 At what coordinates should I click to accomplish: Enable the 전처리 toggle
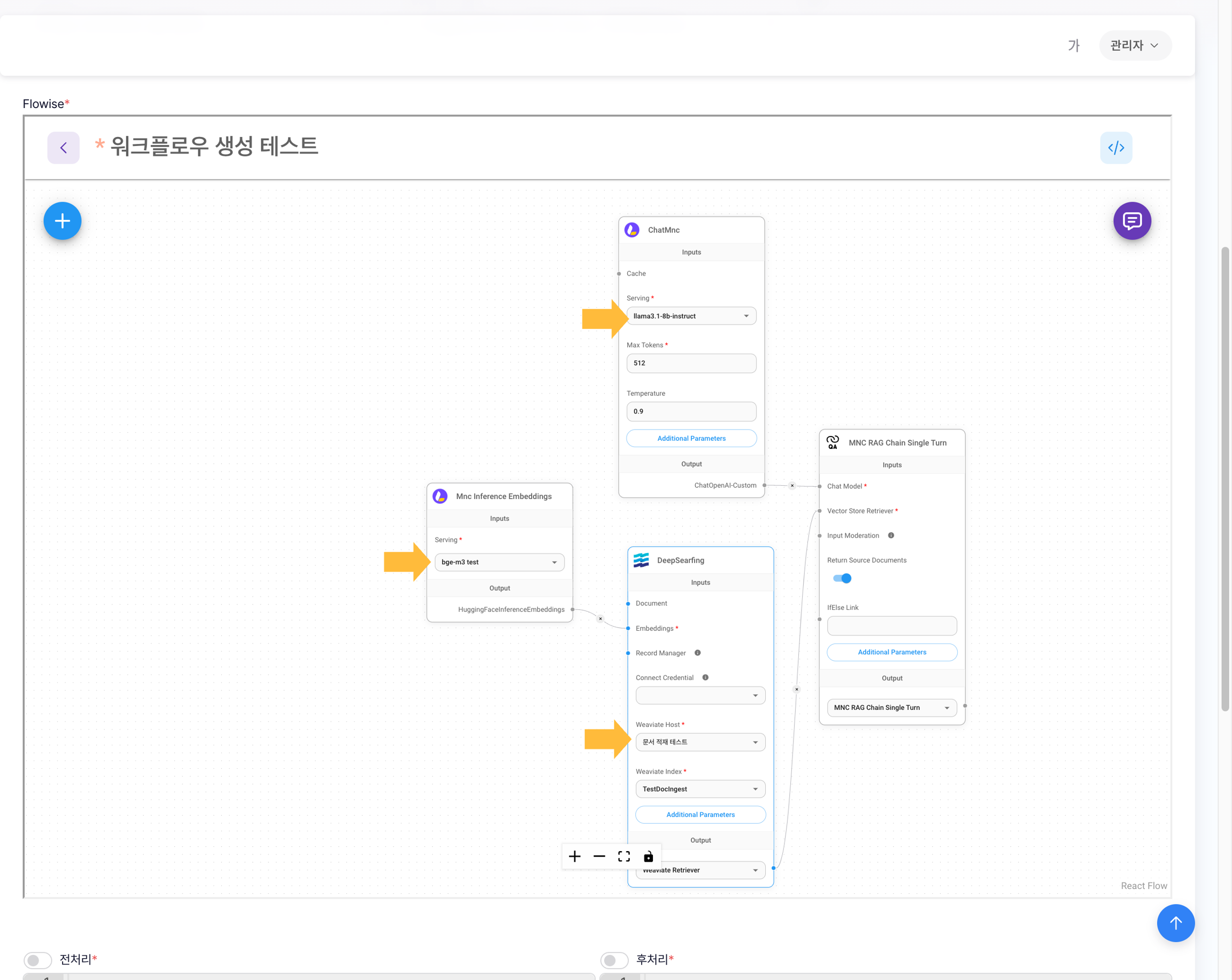tap(38, 960)
